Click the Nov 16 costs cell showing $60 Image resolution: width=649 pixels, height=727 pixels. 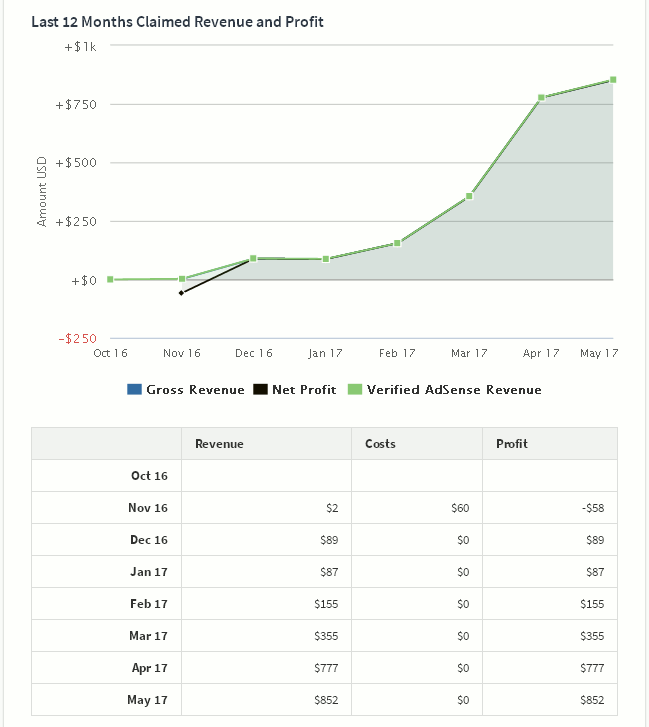[x=460, y=508]
